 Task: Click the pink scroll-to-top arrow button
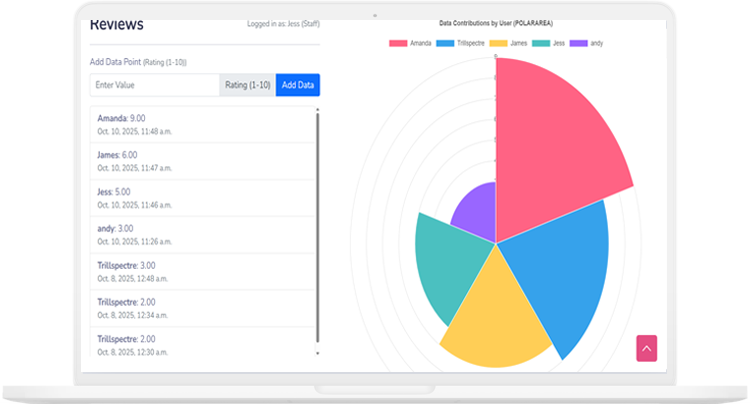[x=646, y=348]
